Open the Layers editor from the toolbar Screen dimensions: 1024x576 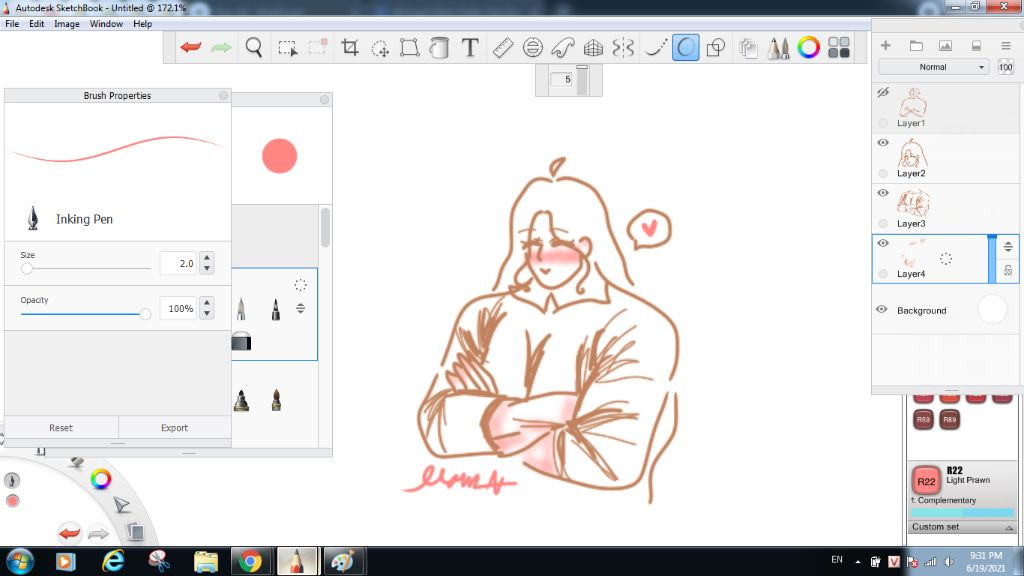click(x=748, y=48)
